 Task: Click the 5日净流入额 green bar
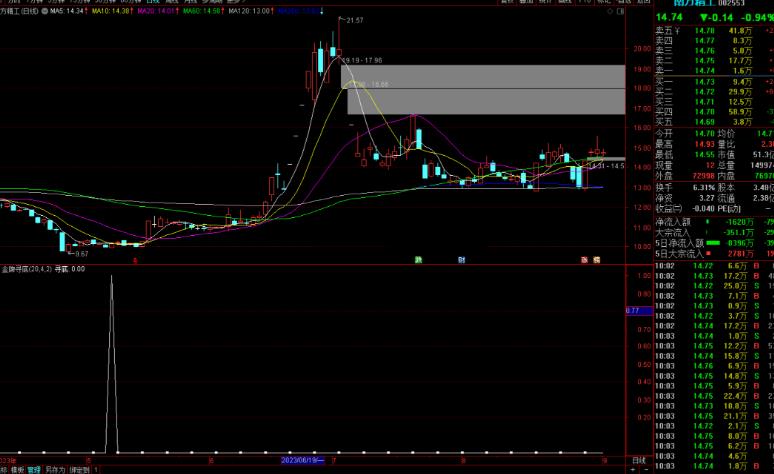pos(713,243)
